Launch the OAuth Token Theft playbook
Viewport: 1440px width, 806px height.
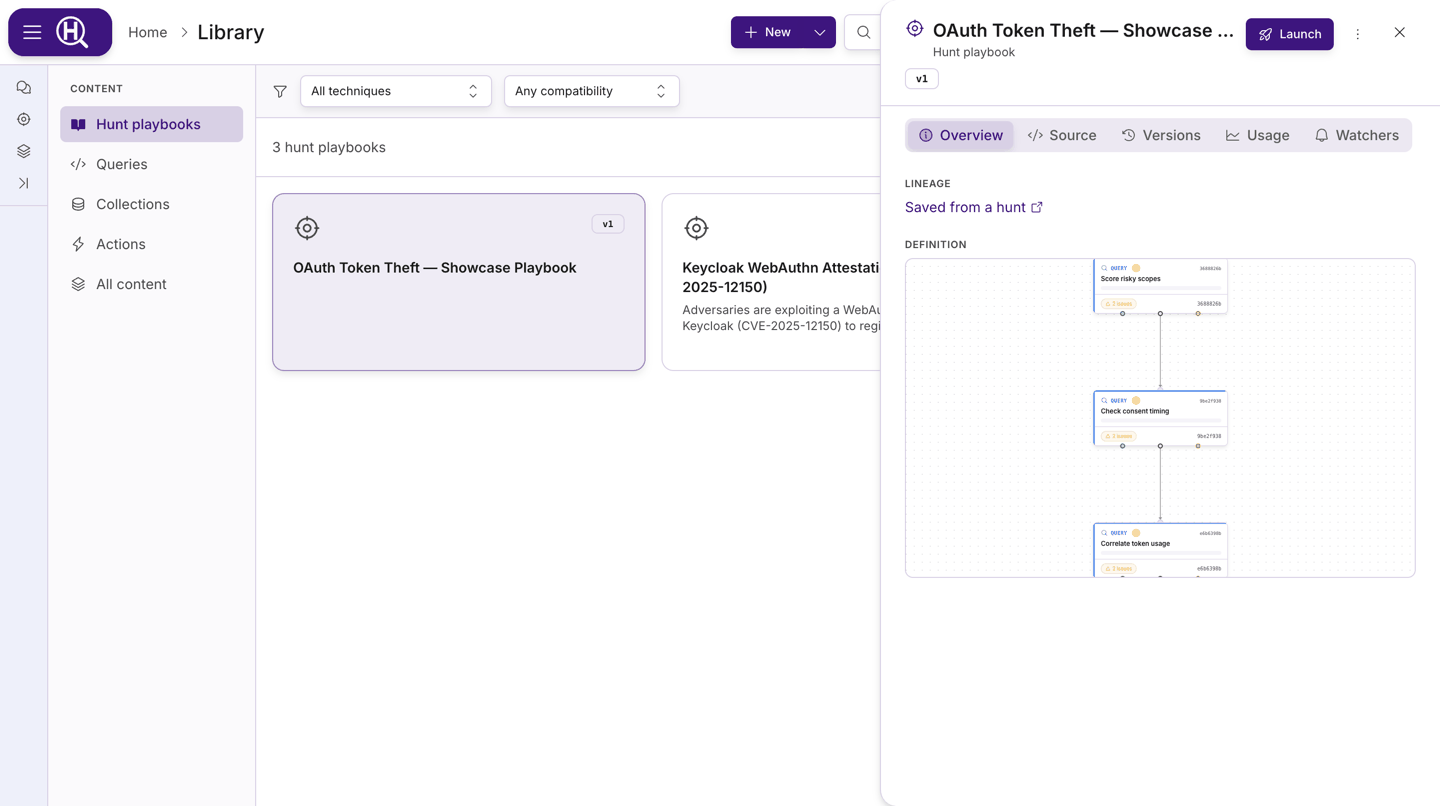tap(1290, 34)
